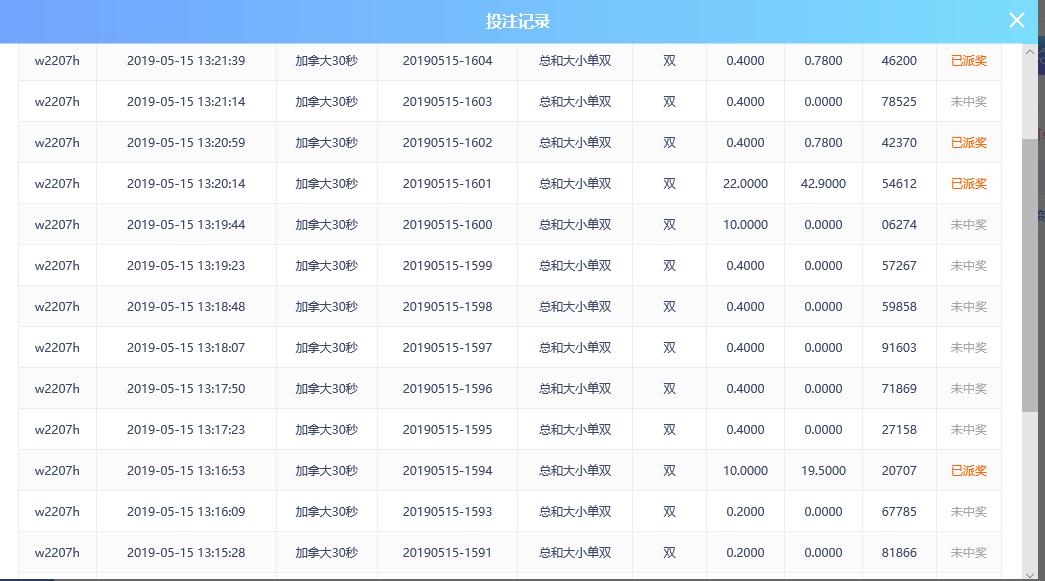Click username w2207h in the 13:19:44 row

pyautogui.click(x=57, y=225)
